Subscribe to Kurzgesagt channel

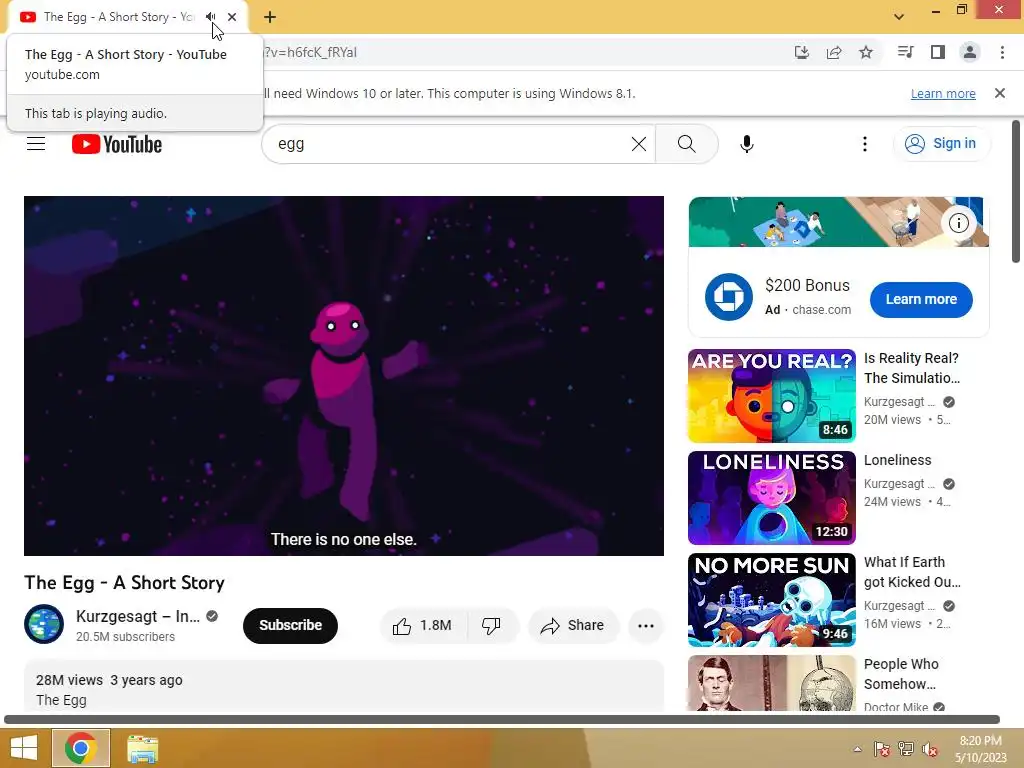tap(290, 625)
